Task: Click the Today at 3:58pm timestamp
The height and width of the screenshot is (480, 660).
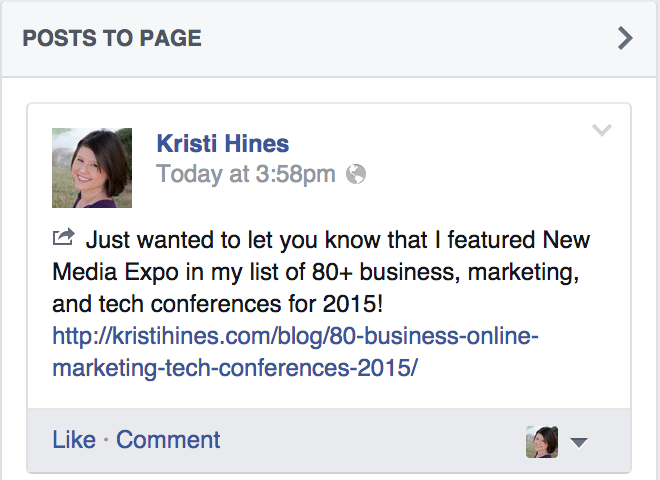Action: (x=246, y=175)
